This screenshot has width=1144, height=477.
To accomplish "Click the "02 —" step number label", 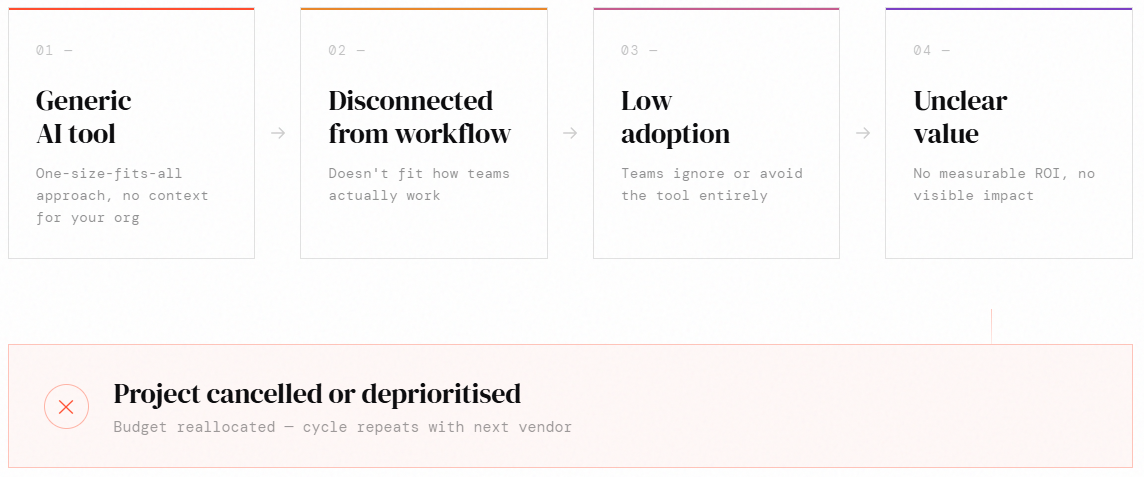I will pyautogui.click(x=346, y=50).
